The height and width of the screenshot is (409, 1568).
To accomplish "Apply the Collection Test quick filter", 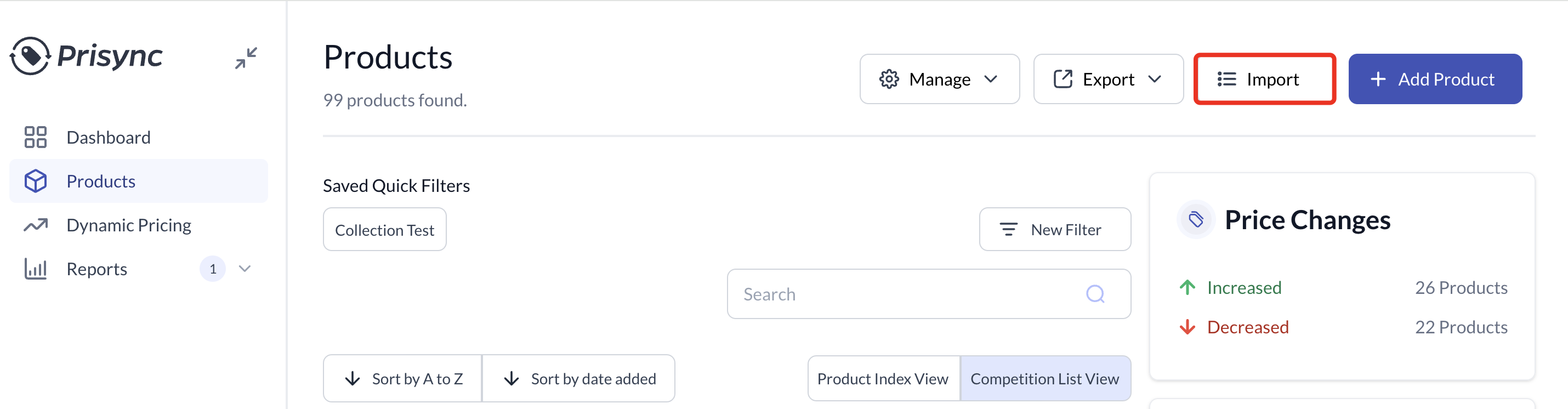I will (385, 230).
